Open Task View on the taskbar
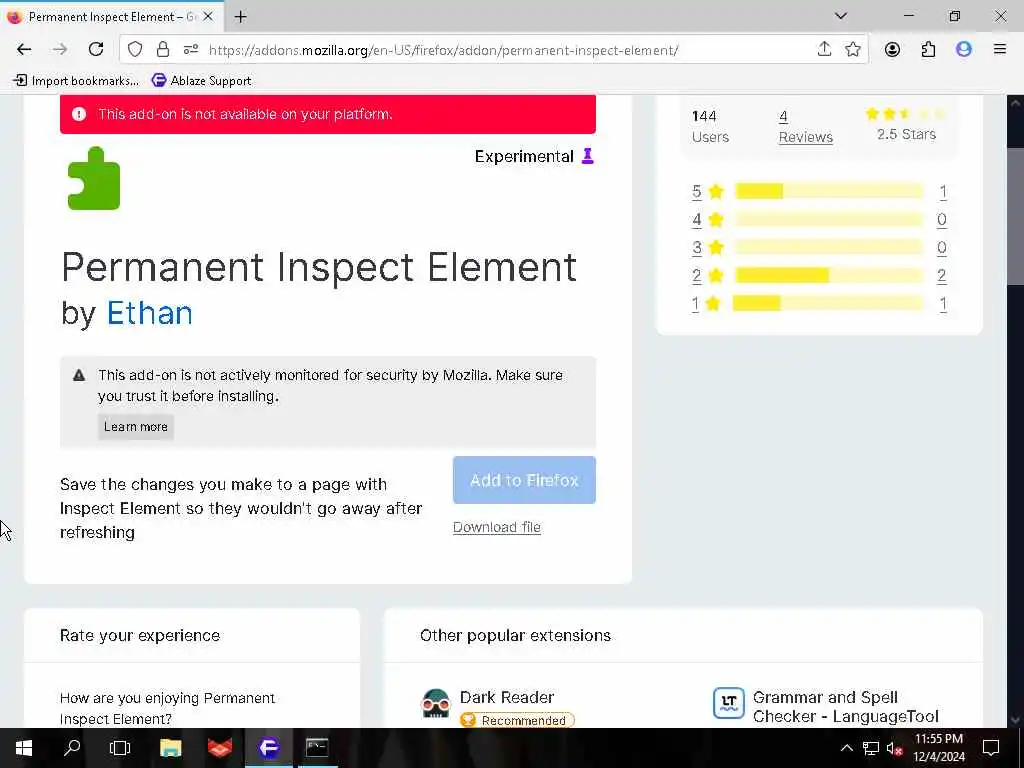The image size is (1024, 768). (120, 748)
